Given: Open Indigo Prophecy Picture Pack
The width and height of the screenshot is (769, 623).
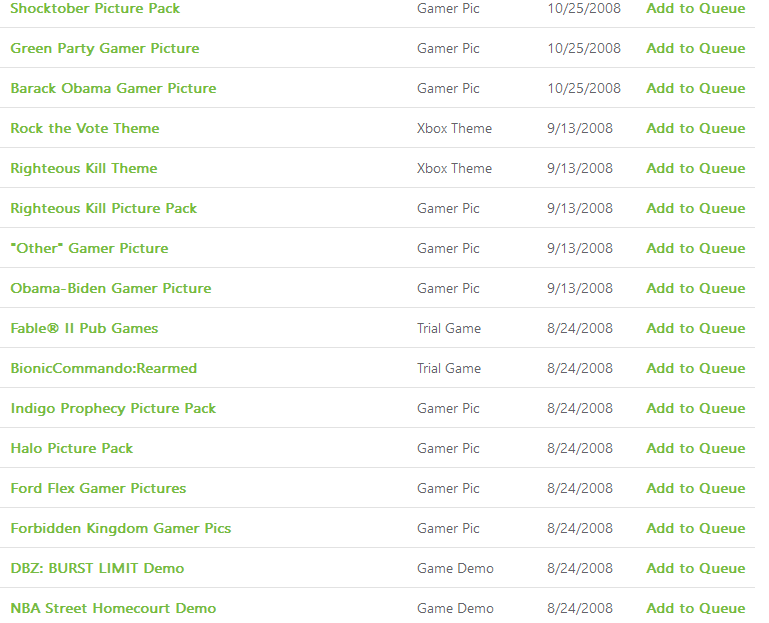Looking at the screenshot, I should tap(113, 409).
